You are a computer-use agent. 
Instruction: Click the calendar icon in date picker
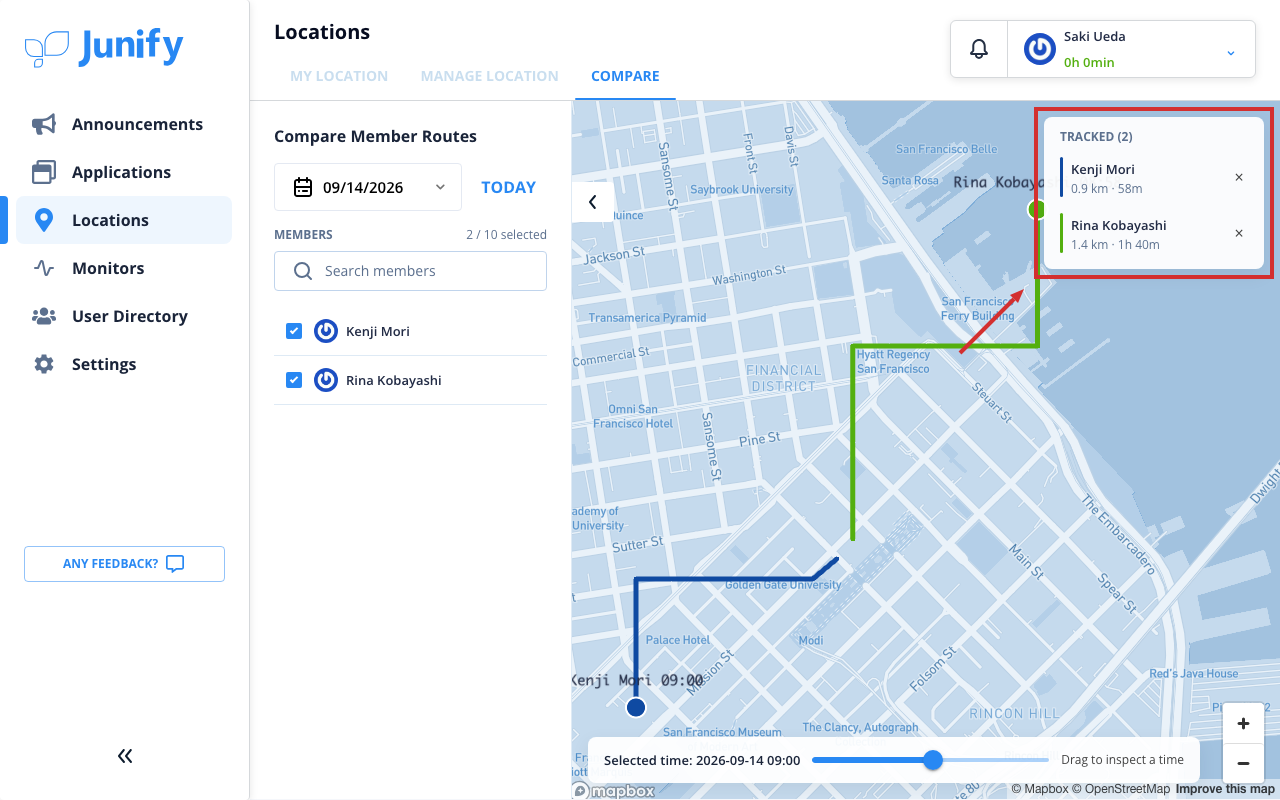303,187
